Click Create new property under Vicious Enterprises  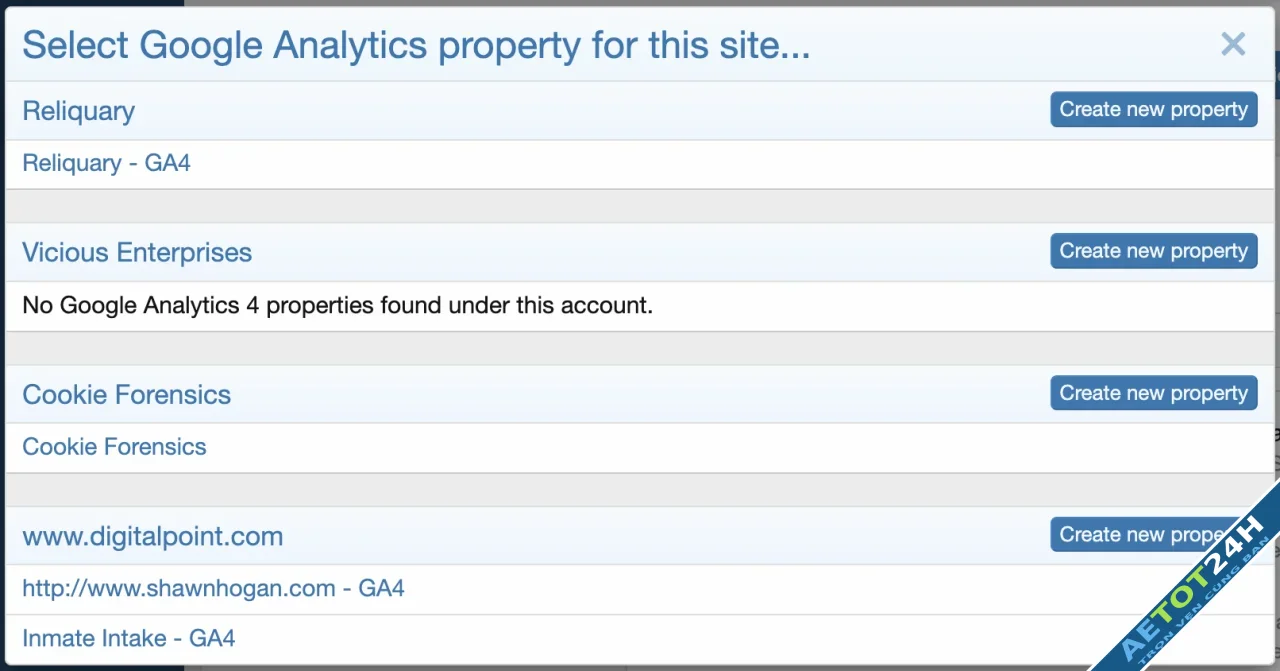pos(1153,251)
